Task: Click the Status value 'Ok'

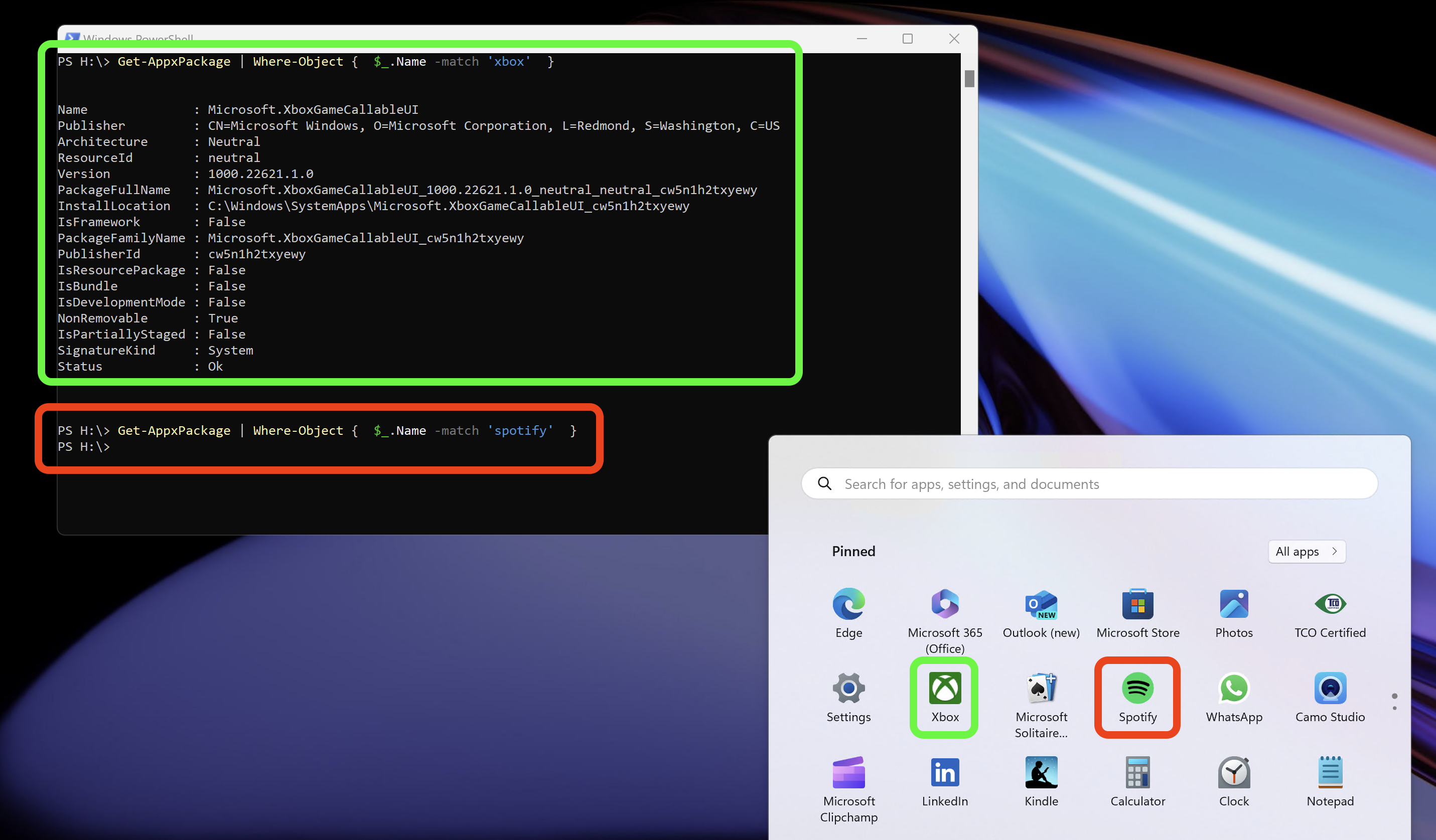Action: [215, 366]
